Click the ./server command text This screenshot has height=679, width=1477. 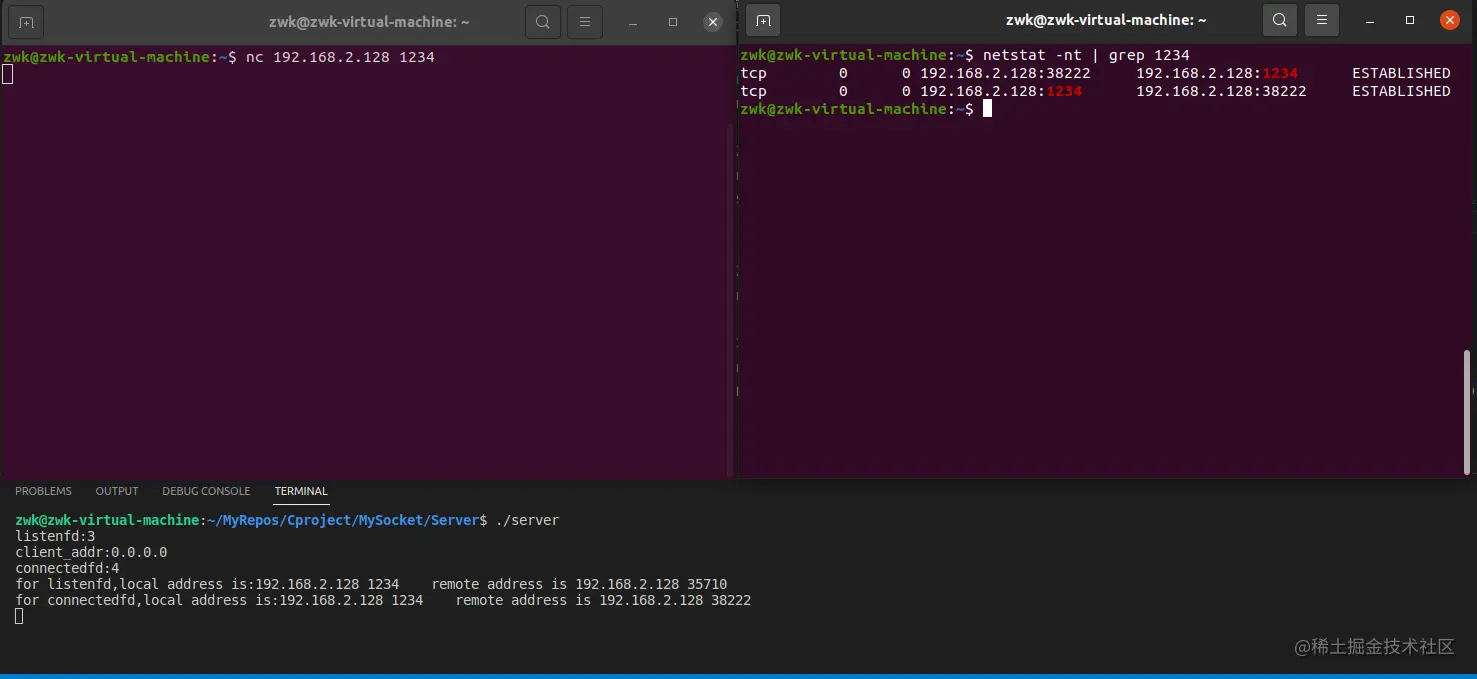coord(527,520)
